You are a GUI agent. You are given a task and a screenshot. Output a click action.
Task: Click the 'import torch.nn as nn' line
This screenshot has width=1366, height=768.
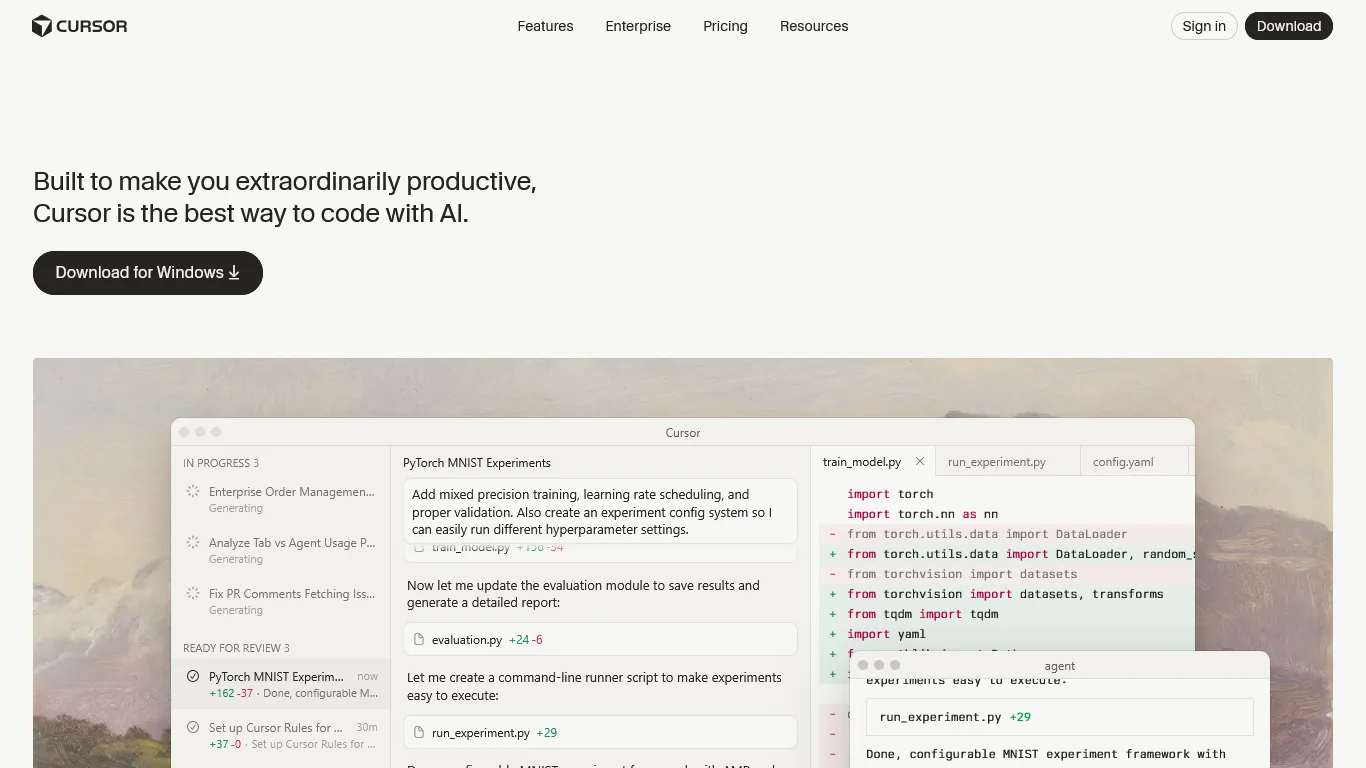coord(922,514)
